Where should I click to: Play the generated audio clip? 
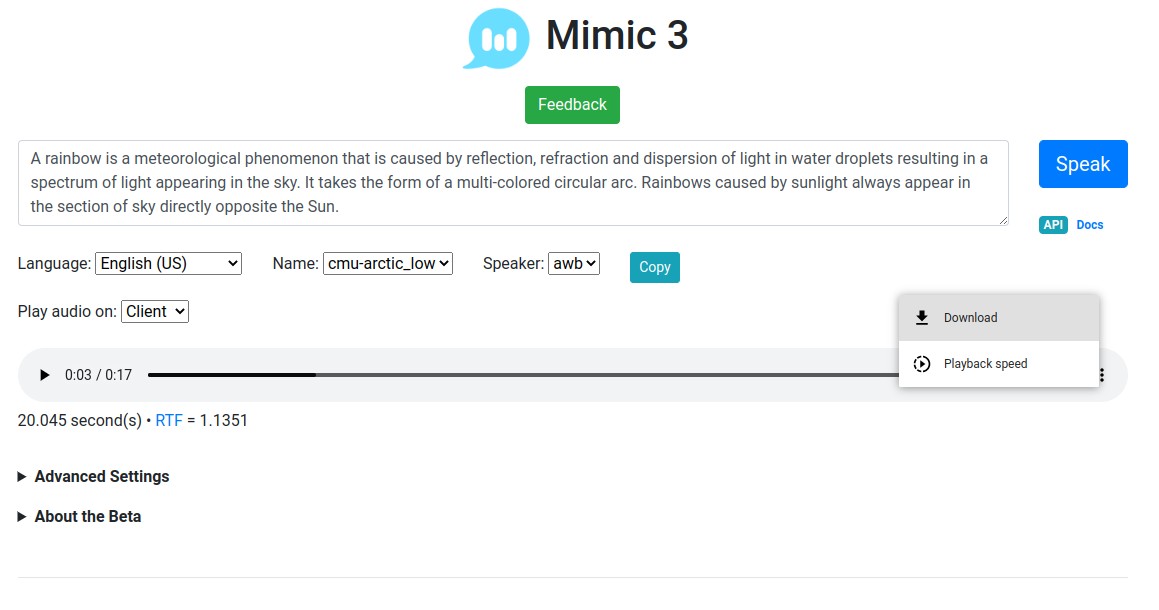(44, 375)
